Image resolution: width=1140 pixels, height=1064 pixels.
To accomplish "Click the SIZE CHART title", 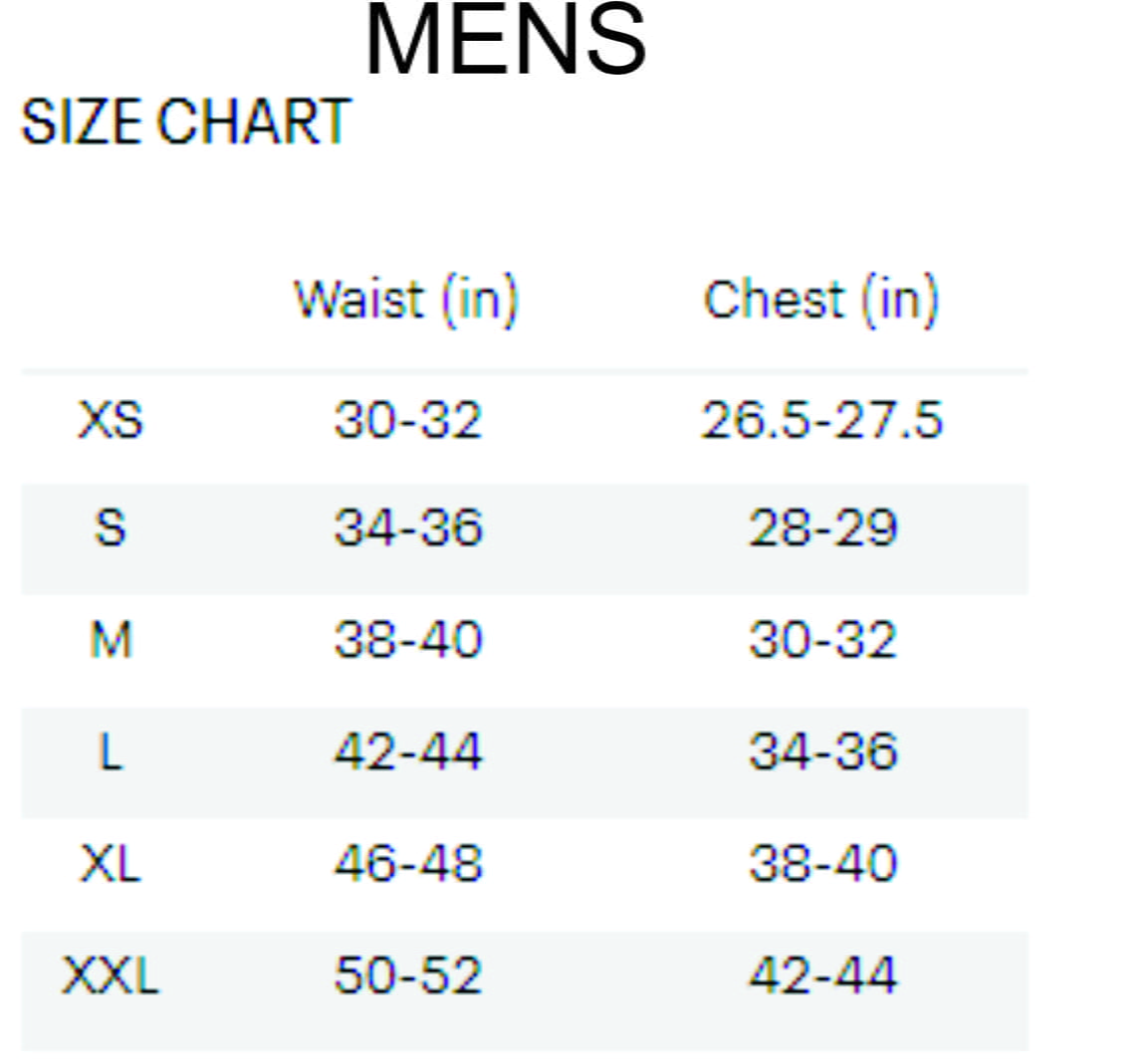I will (x=185, y=122).
